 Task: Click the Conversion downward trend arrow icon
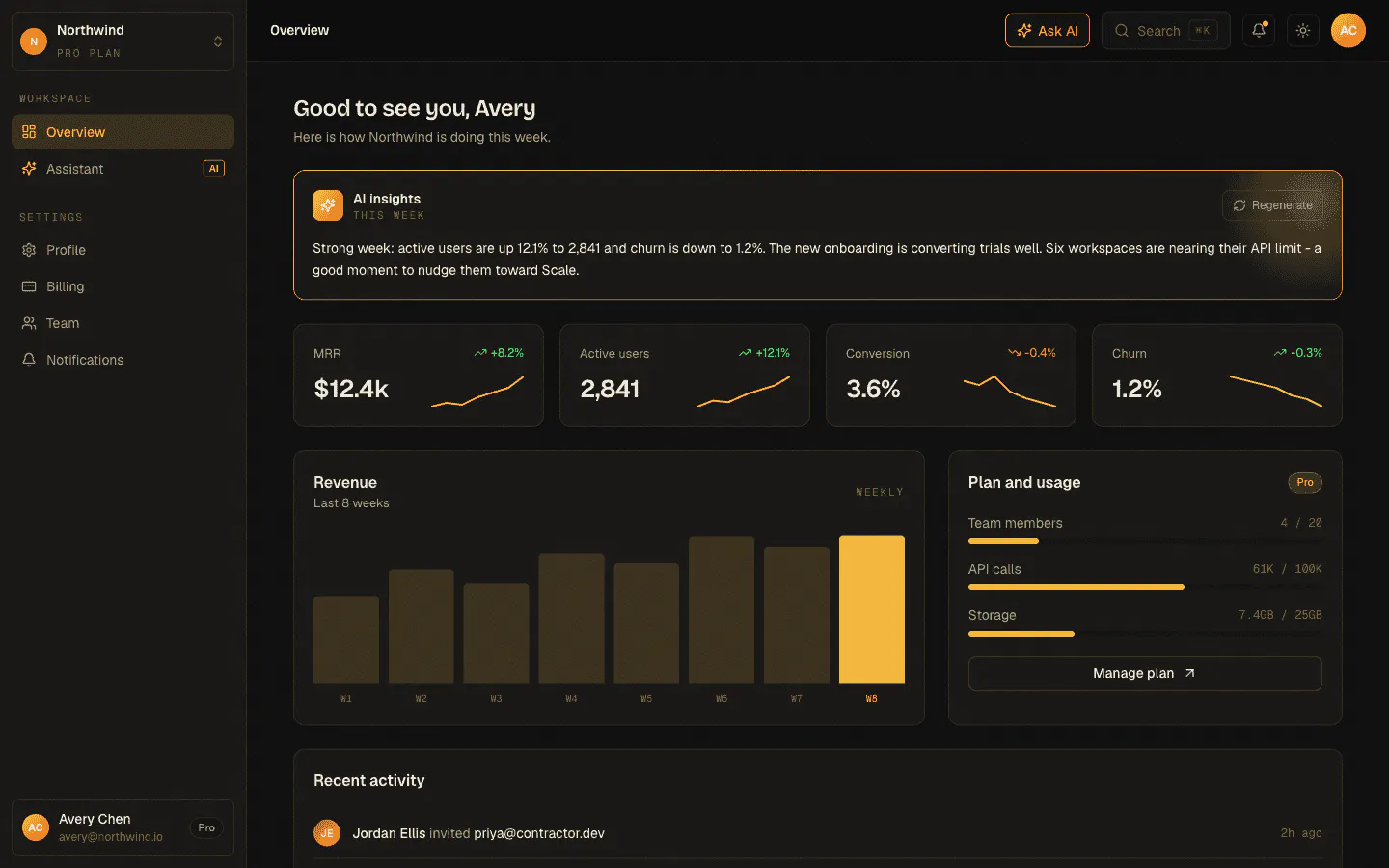[x=1014, y=353]
